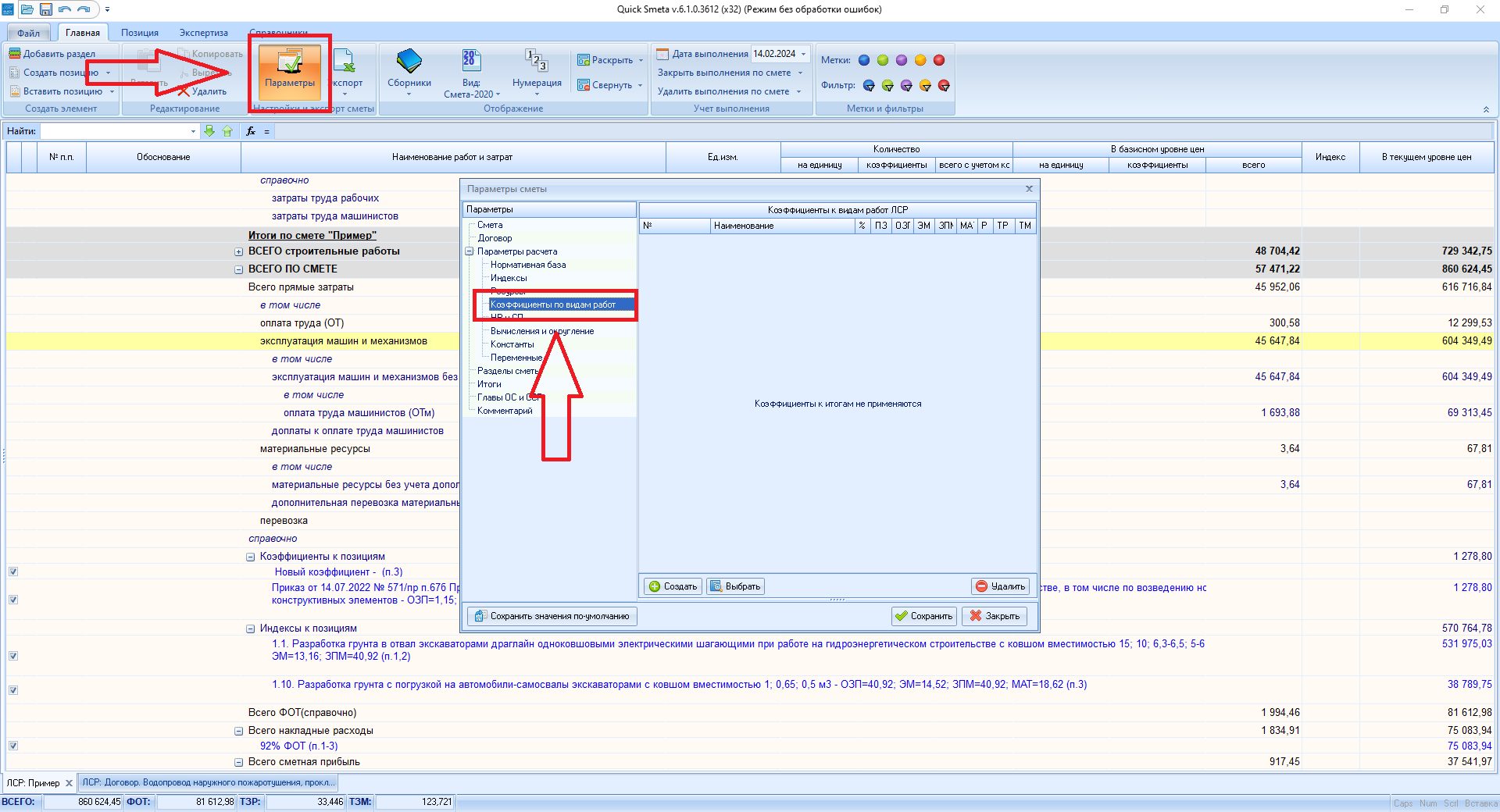Apply orange filter funnel icon

[x=925, y=85]
